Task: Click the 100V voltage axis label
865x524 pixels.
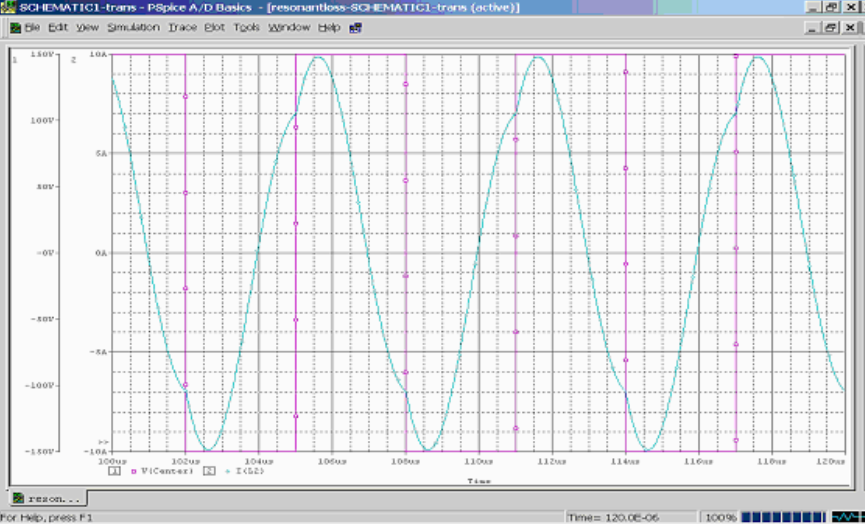Action: pos(42,121)
